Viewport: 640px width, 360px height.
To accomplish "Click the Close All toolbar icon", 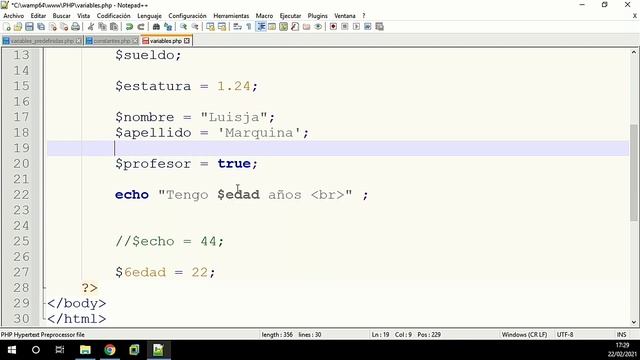I will pyautogui.click(x=64, y=27).
